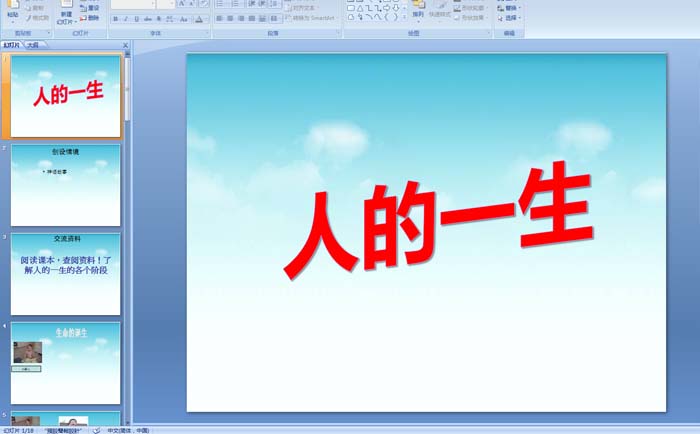Click the Copy (复制) icon
Screen dimensions: 700x434
[29, 8]
